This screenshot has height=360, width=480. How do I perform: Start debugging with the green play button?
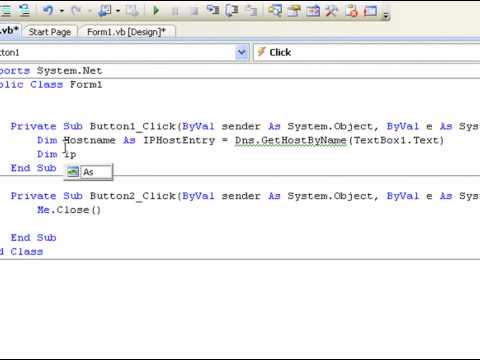point(156,11)
